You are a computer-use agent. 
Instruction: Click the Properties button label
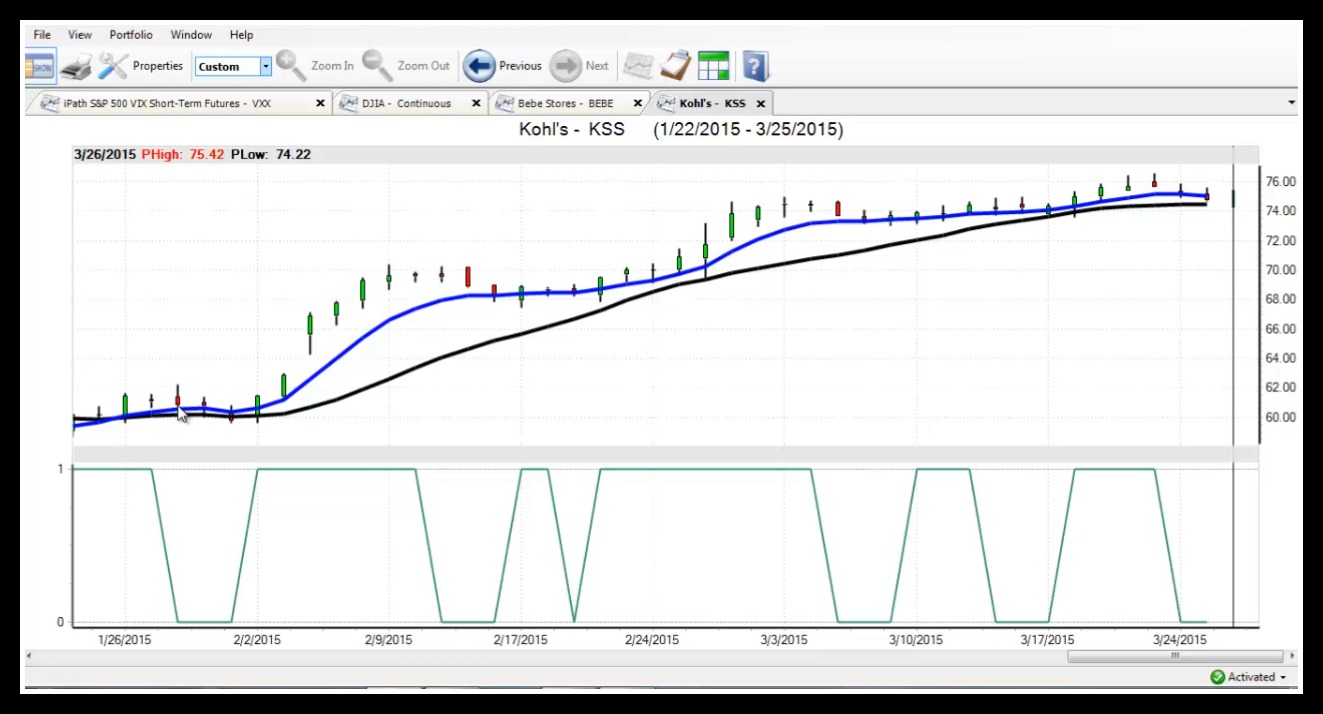[x=158, y=66]
